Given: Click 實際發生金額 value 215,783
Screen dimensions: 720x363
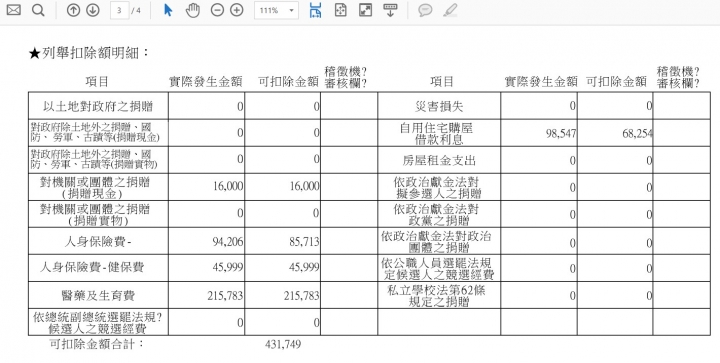Looking at the screenshot, I should [x=225, y=296].
